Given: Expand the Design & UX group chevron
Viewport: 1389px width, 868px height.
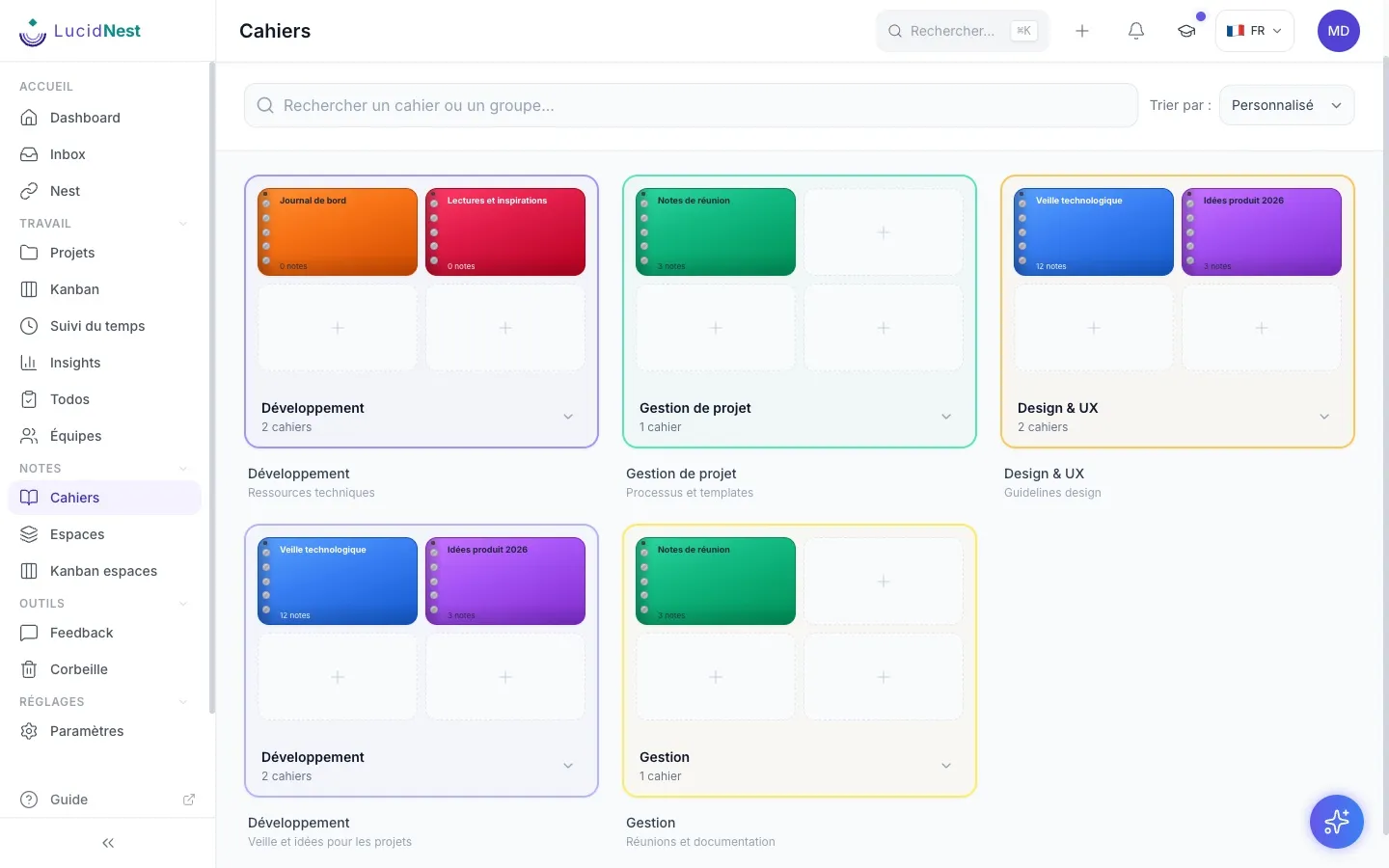Looking at the screenshot, I should pyautogui.click(x=1324, y=417).
